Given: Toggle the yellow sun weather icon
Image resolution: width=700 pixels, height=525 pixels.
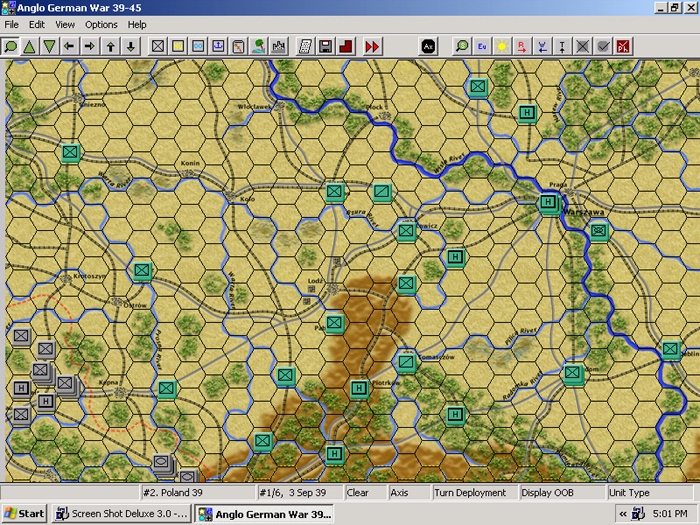Looking at the screenshot, I should tap(502, 46).
